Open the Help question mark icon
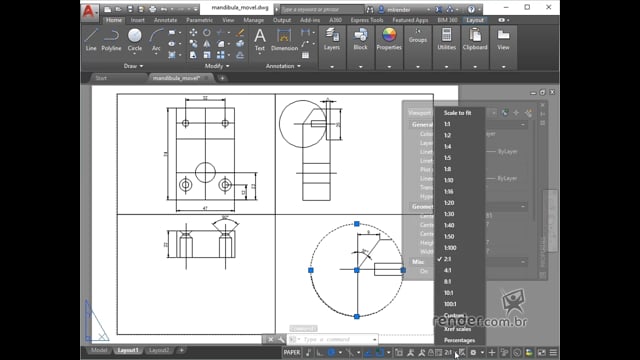 click(x=471, y=9)
